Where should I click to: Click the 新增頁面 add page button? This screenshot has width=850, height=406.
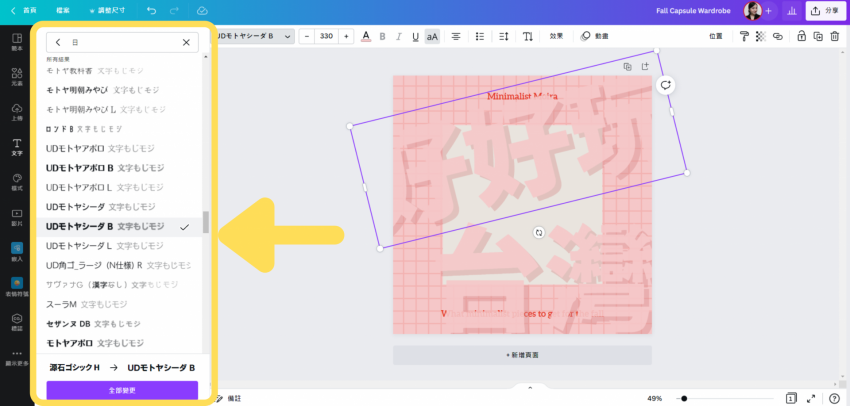point(522,355)
